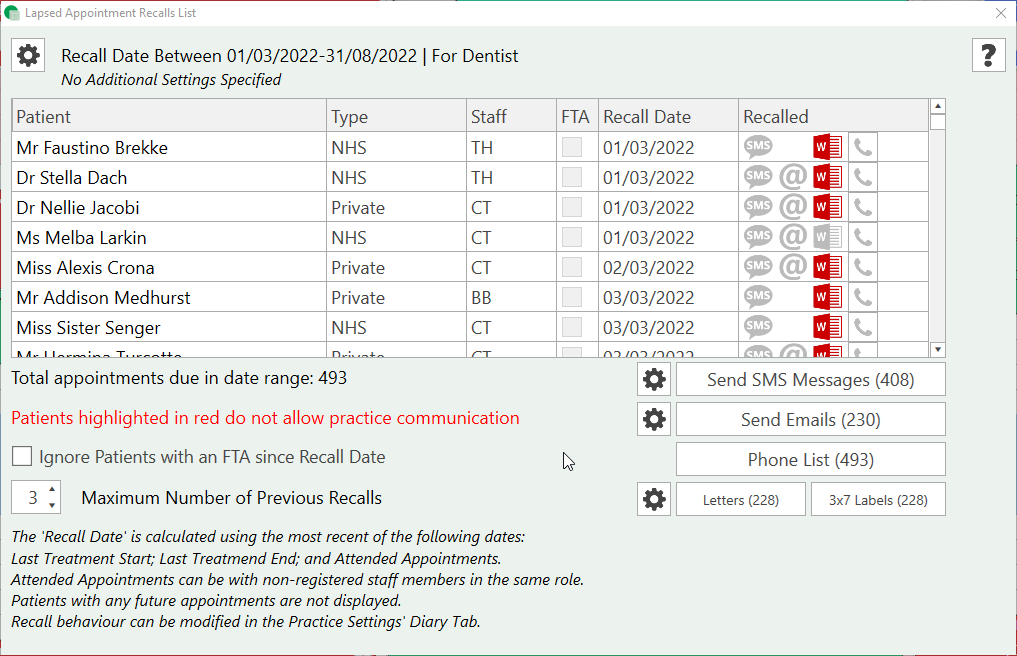Sort list by Recall Date column header
Viewport: 1017px width, 656px height.
pos(647,117)
